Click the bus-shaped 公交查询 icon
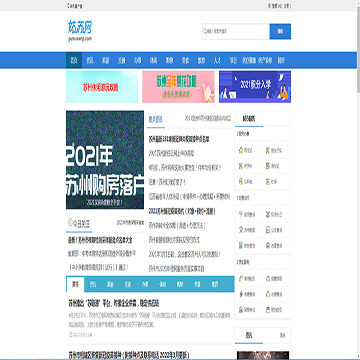This screenshot has width=360, height=360. pos(267,230)
